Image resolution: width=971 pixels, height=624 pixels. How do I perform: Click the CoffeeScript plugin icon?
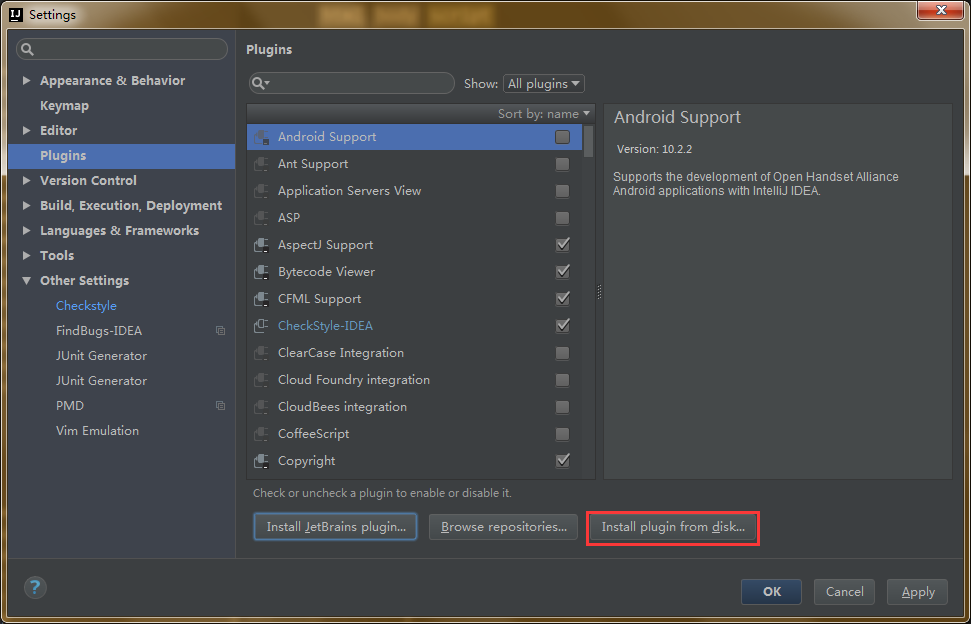click(x=261, y=433)
